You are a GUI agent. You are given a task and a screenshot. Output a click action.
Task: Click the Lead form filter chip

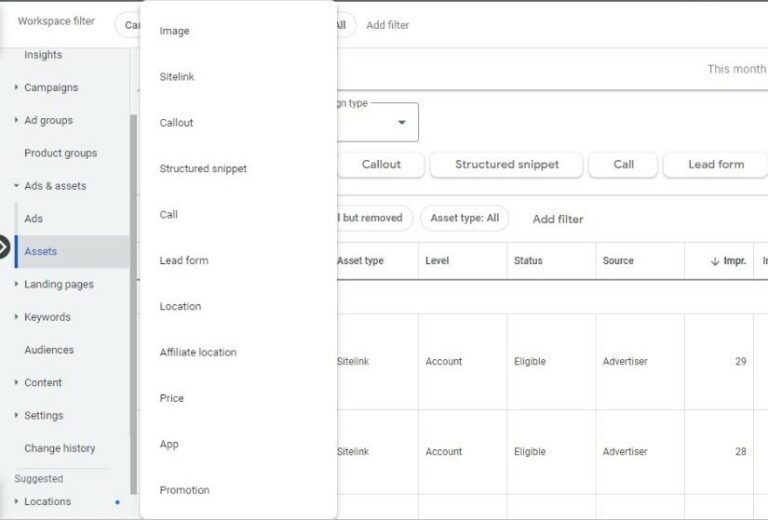pos(716,165)
